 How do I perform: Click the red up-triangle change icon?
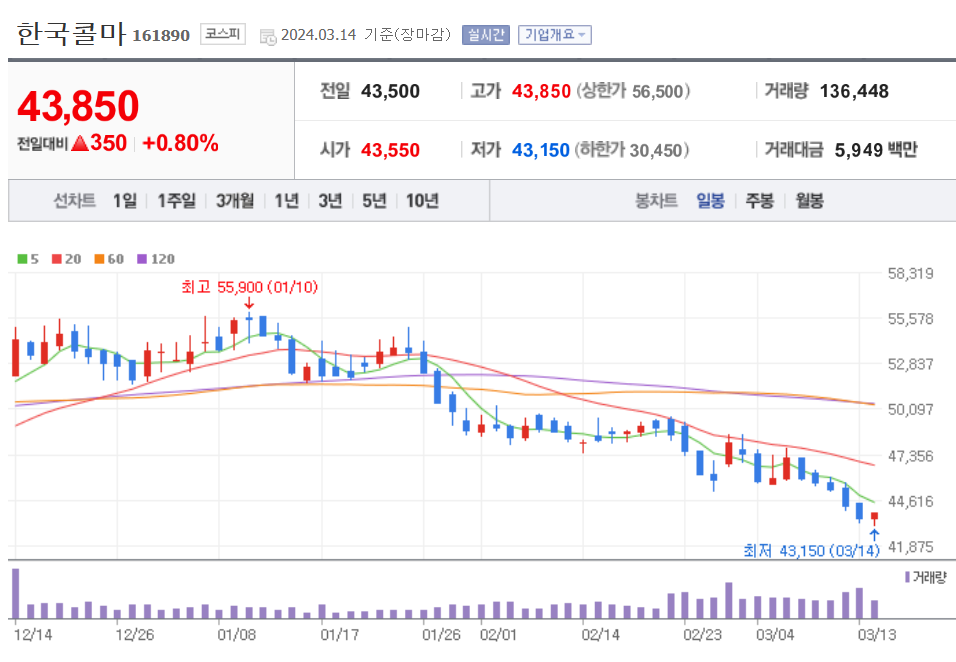point(80,143)
